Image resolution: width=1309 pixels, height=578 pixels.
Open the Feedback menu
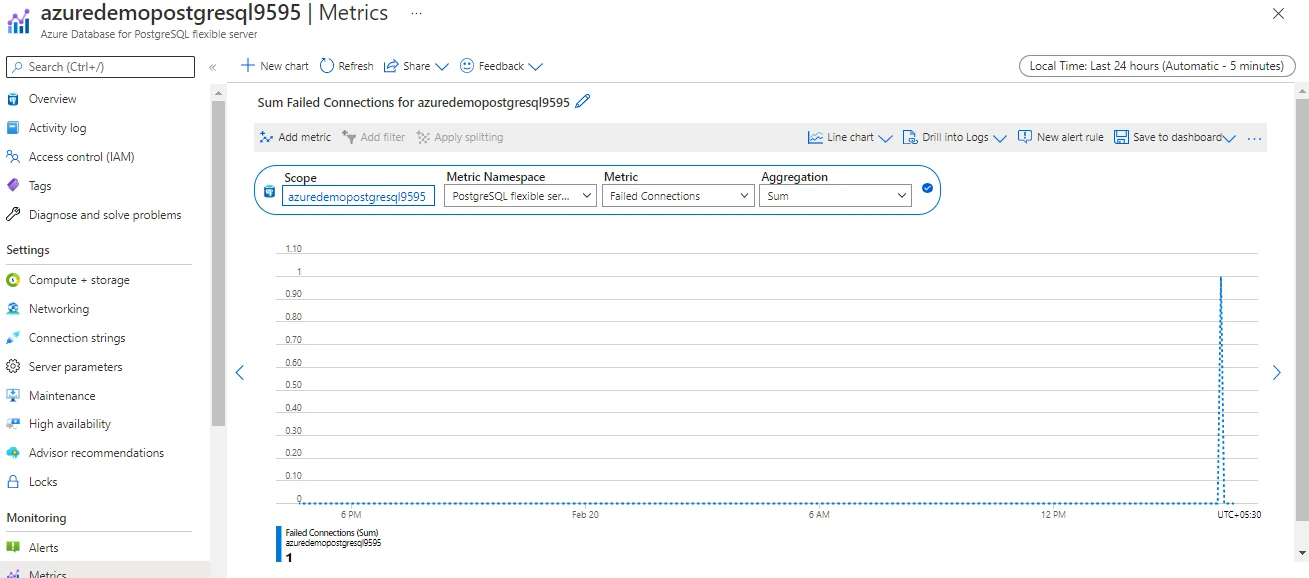point(500,66)
